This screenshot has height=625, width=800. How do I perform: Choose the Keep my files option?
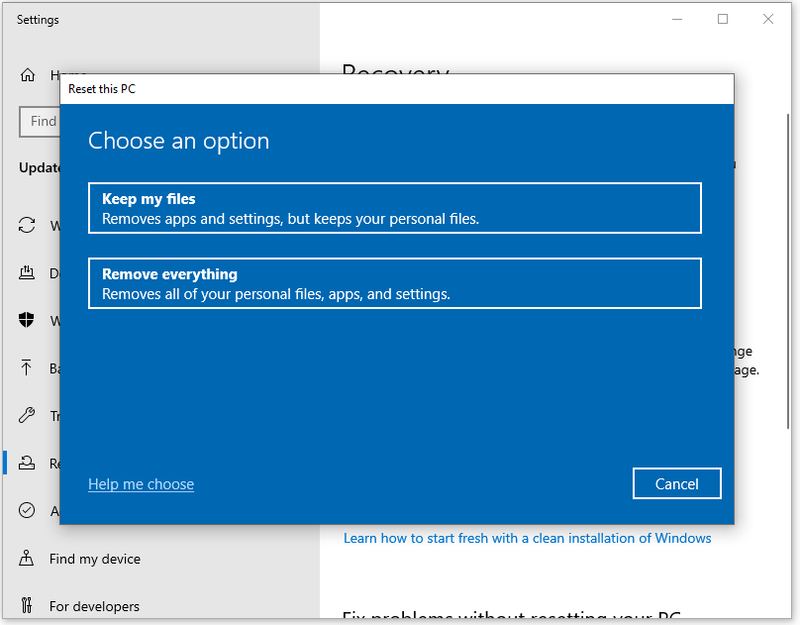[394, 208]
